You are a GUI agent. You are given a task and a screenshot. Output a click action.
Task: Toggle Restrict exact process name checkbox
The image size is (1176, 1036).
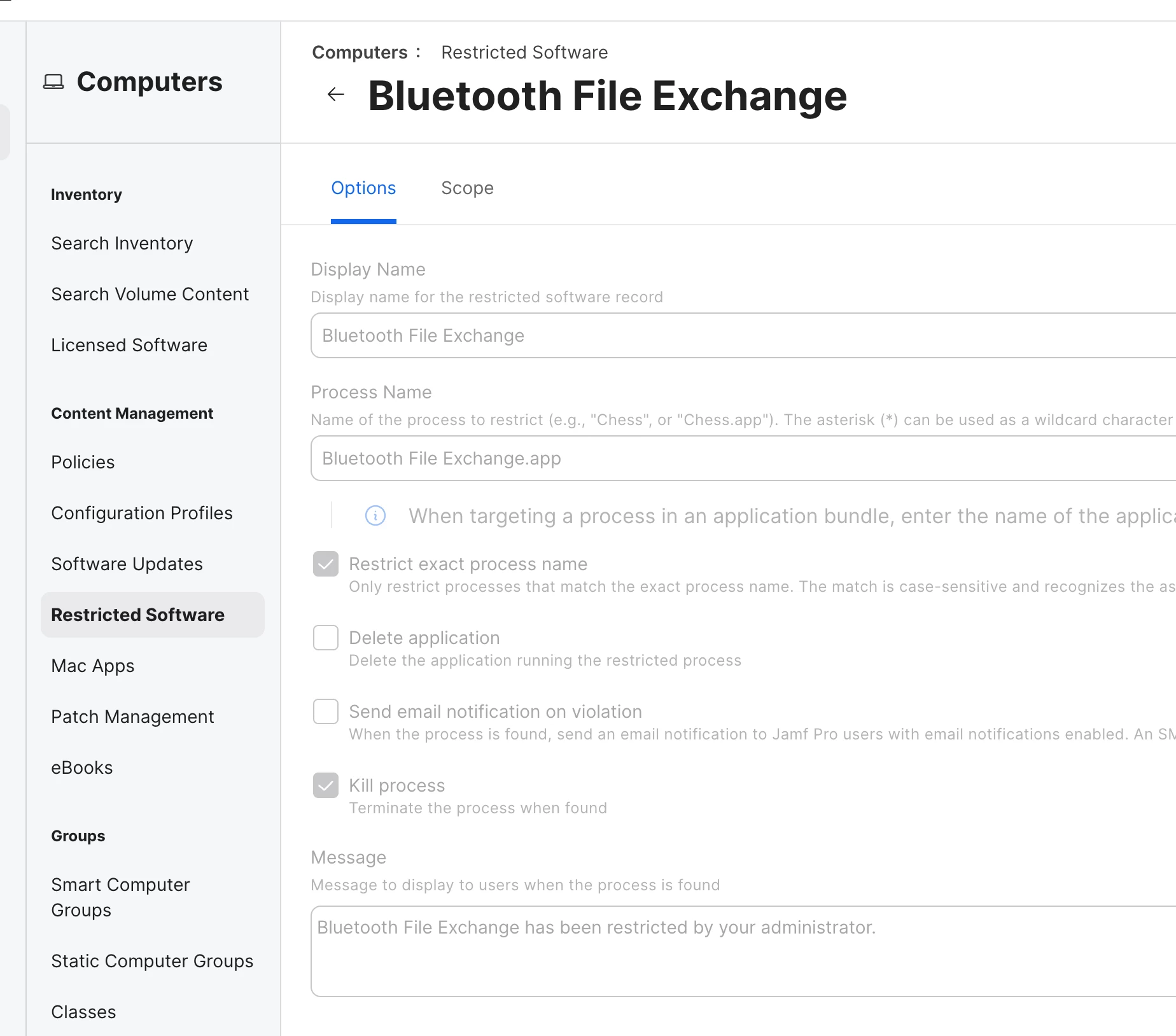click(326, 564)
